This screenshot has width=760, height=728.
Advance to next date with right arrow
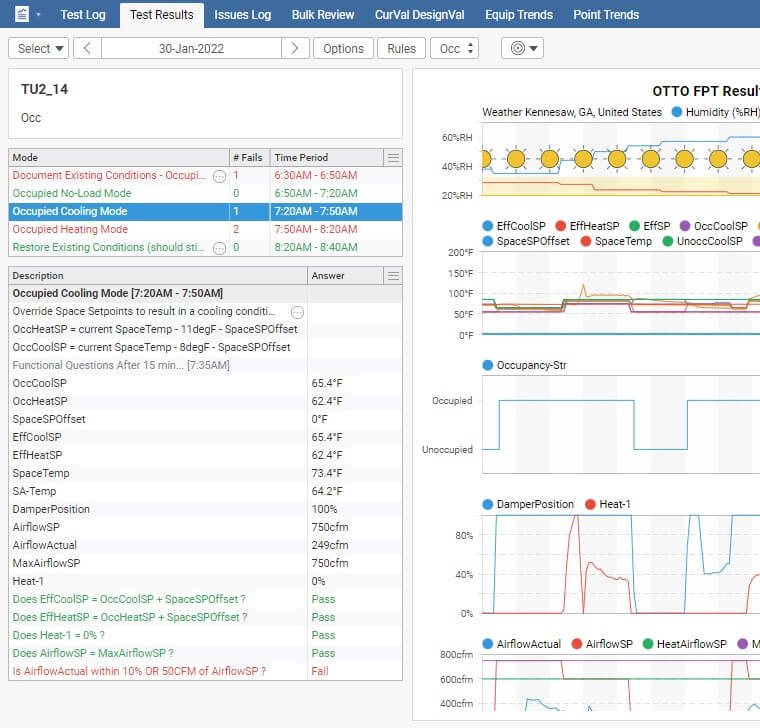point(294,48)
